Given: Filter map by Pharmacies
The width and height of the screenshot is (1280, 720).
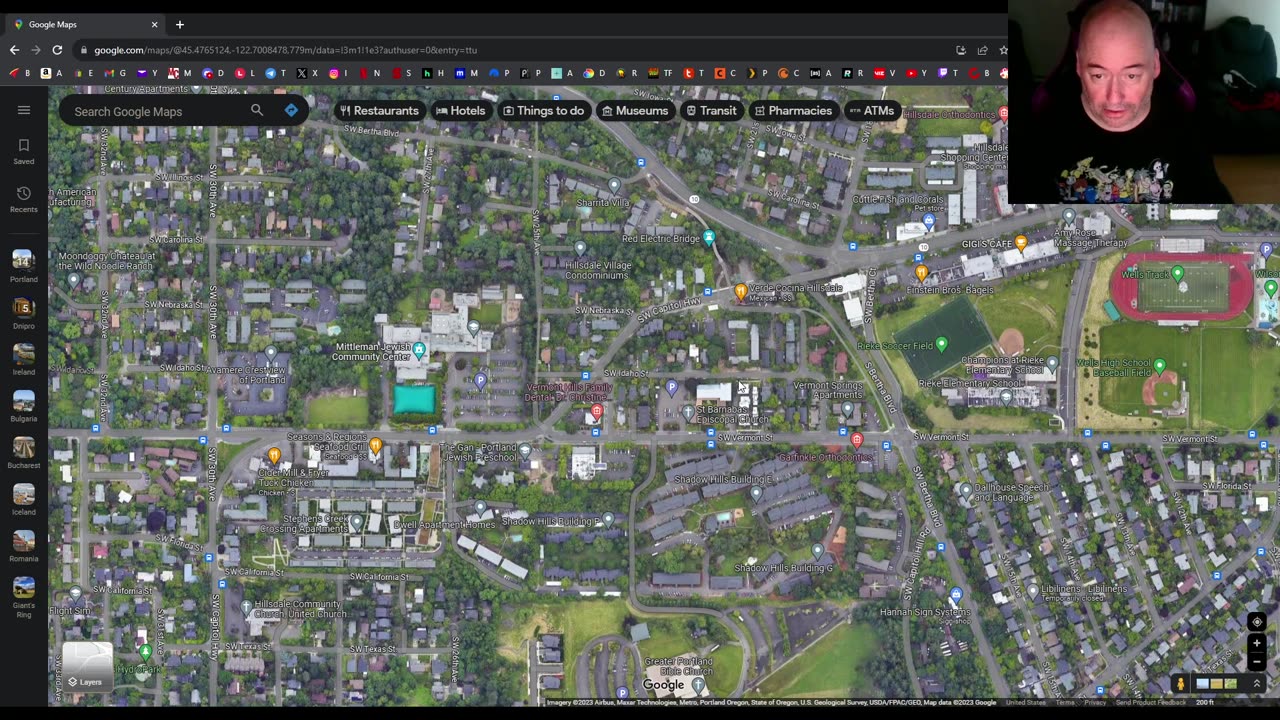Looking at the screenshot, I should [x=793, y=111].
